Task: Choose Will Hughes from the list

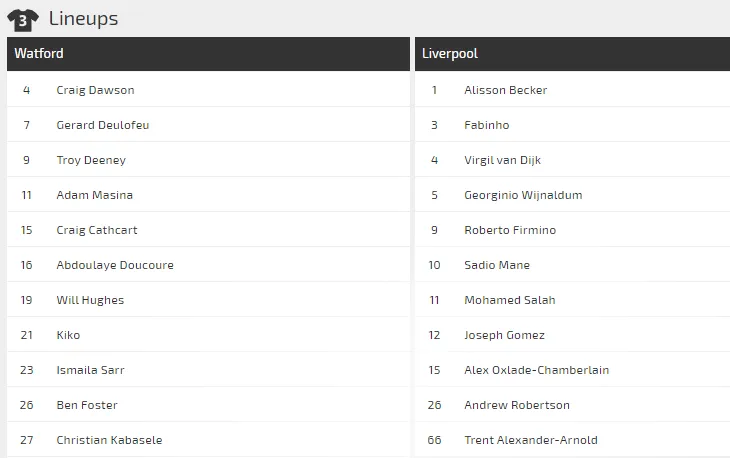Action: coord(90,300)
